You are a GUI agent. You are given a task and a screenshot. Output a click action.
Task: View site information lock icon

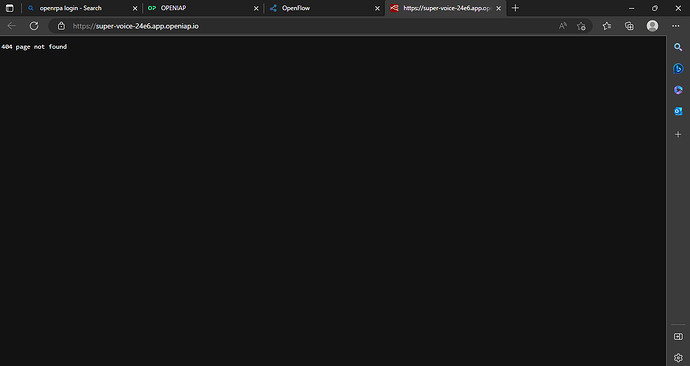(62, 26)
